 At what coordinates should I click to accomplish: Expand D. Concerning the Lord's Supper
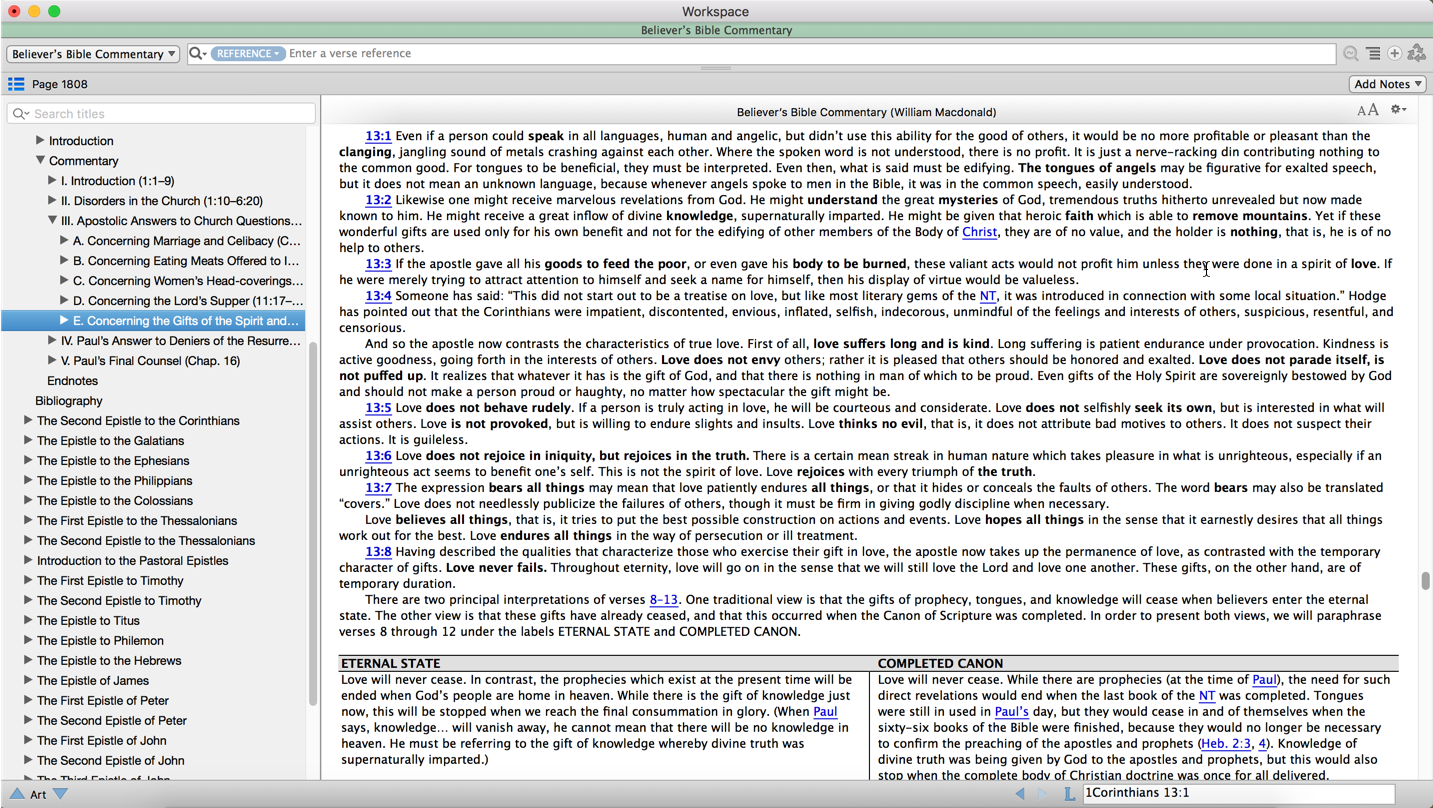pyautogui.click(x=64, y=300)
